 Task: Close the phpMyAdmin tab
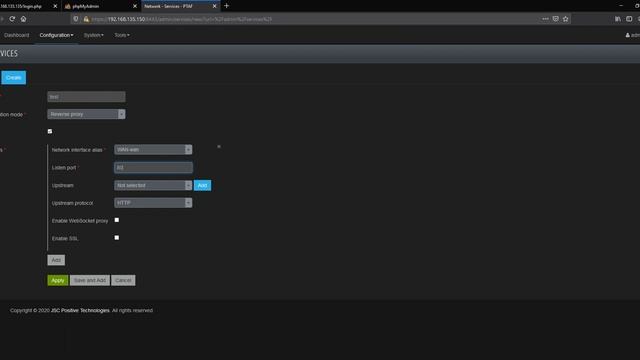click(x=135, y=6)
